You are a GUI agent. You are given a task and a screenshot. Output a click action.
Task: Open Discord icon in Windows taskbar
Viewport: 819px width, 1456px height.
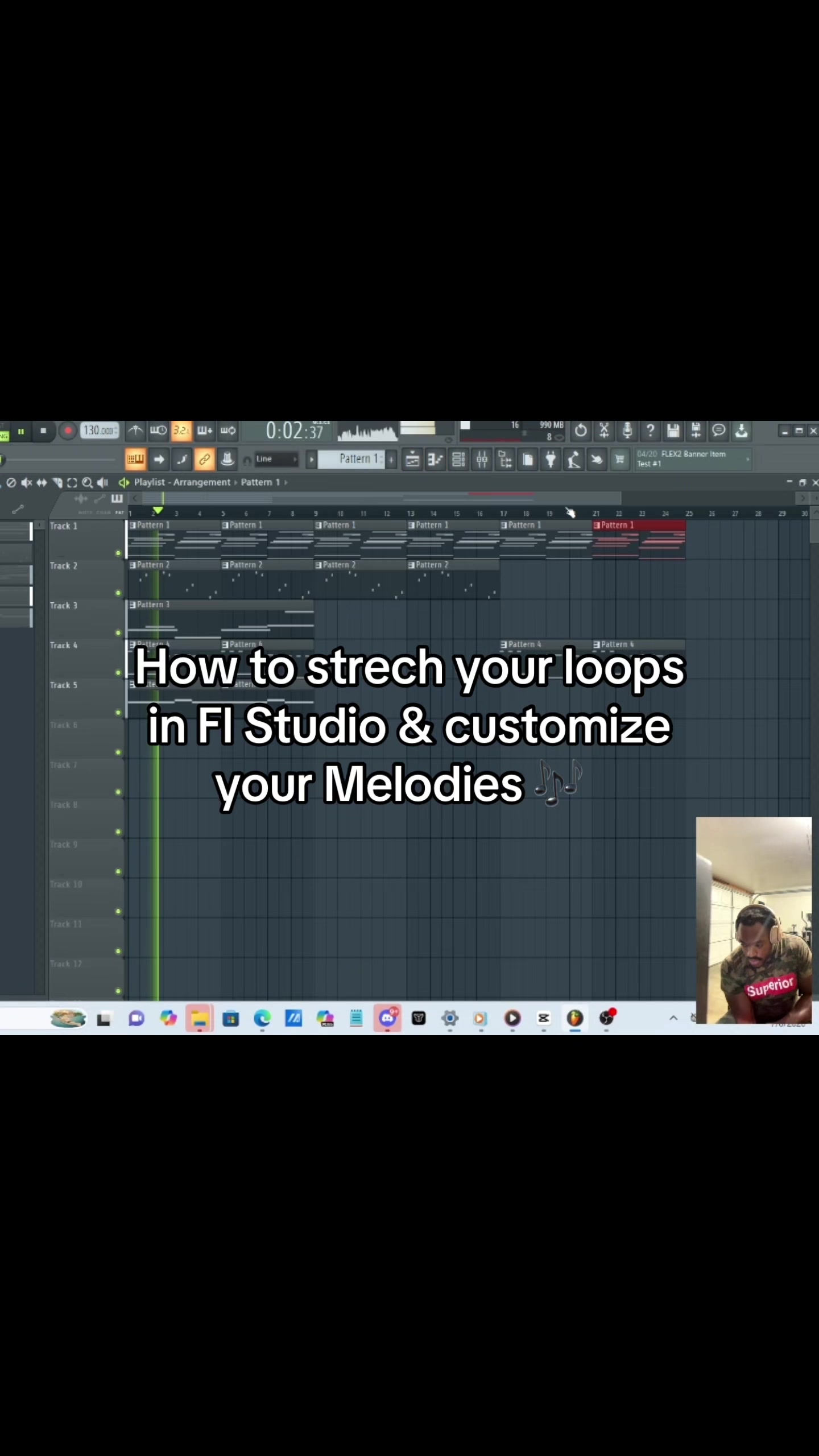pos(388,1018)
